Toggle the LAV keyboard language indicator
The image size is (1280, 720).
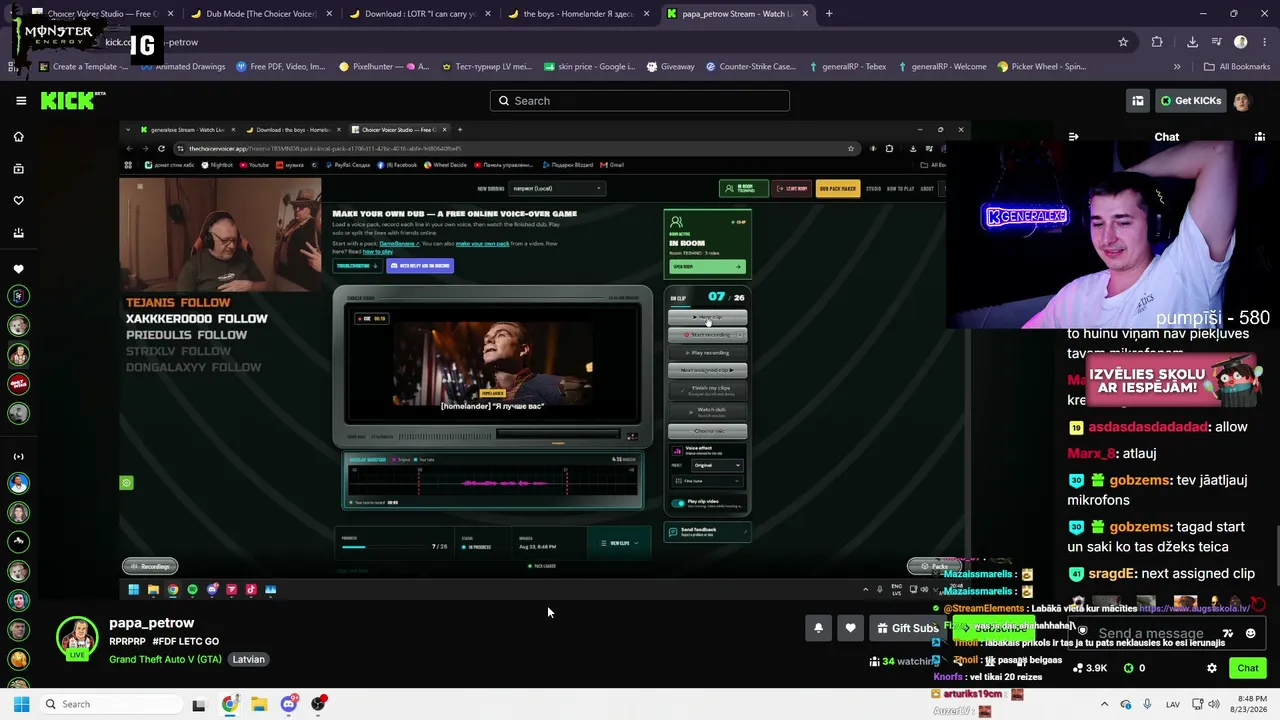coord(1173,704)
